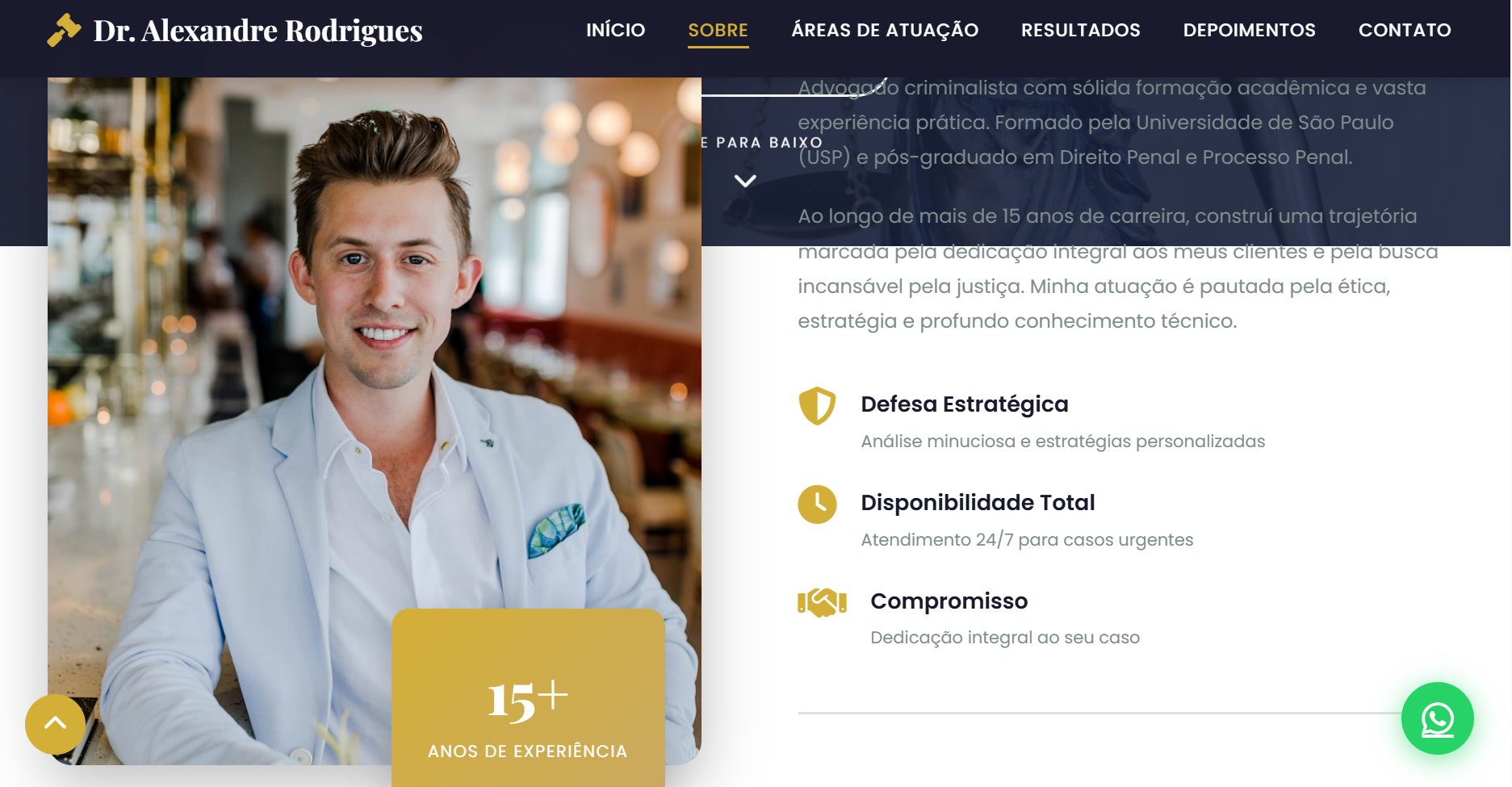This screenshot has height=787, width=1512.
Task: Open ÁREAS DE ATUAÇÃO menu item
Action: tap(885, 31)
